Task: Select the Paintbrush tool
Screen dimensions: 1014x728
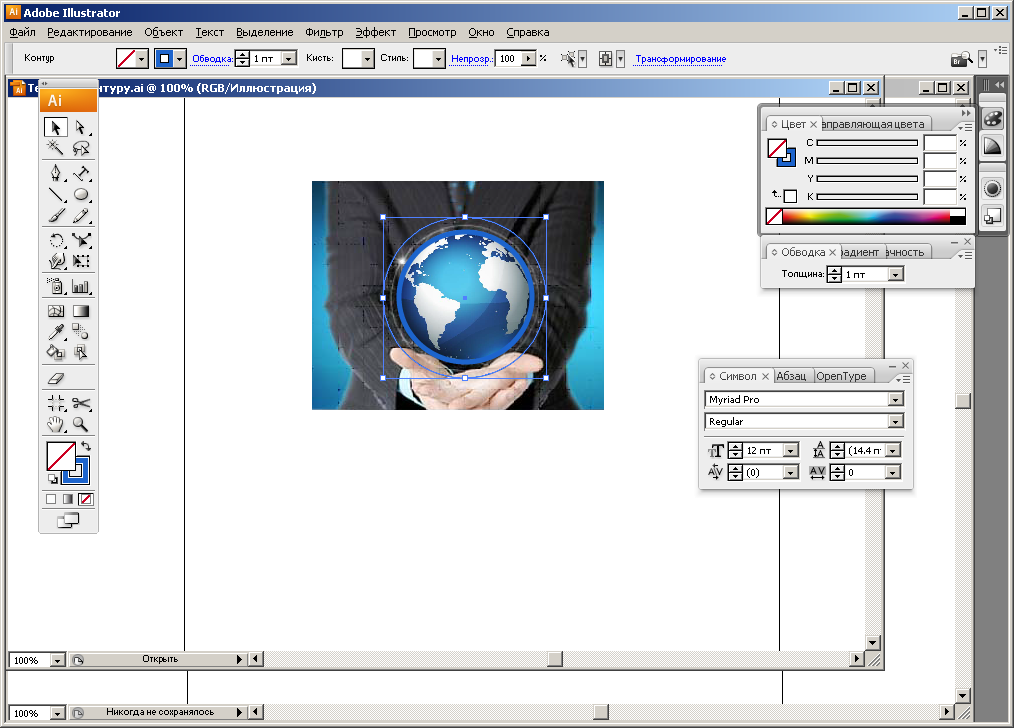Action: click(x=56, y=215)
